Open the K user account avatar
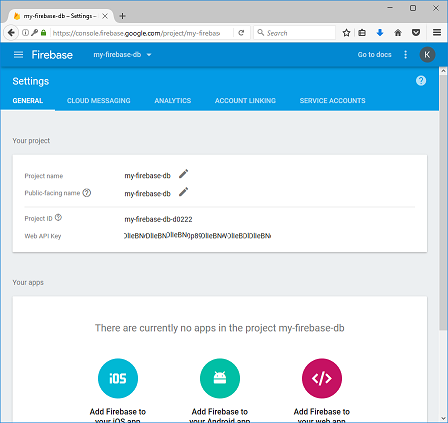This screenshot has height=423, width=448. coord(427,55)
